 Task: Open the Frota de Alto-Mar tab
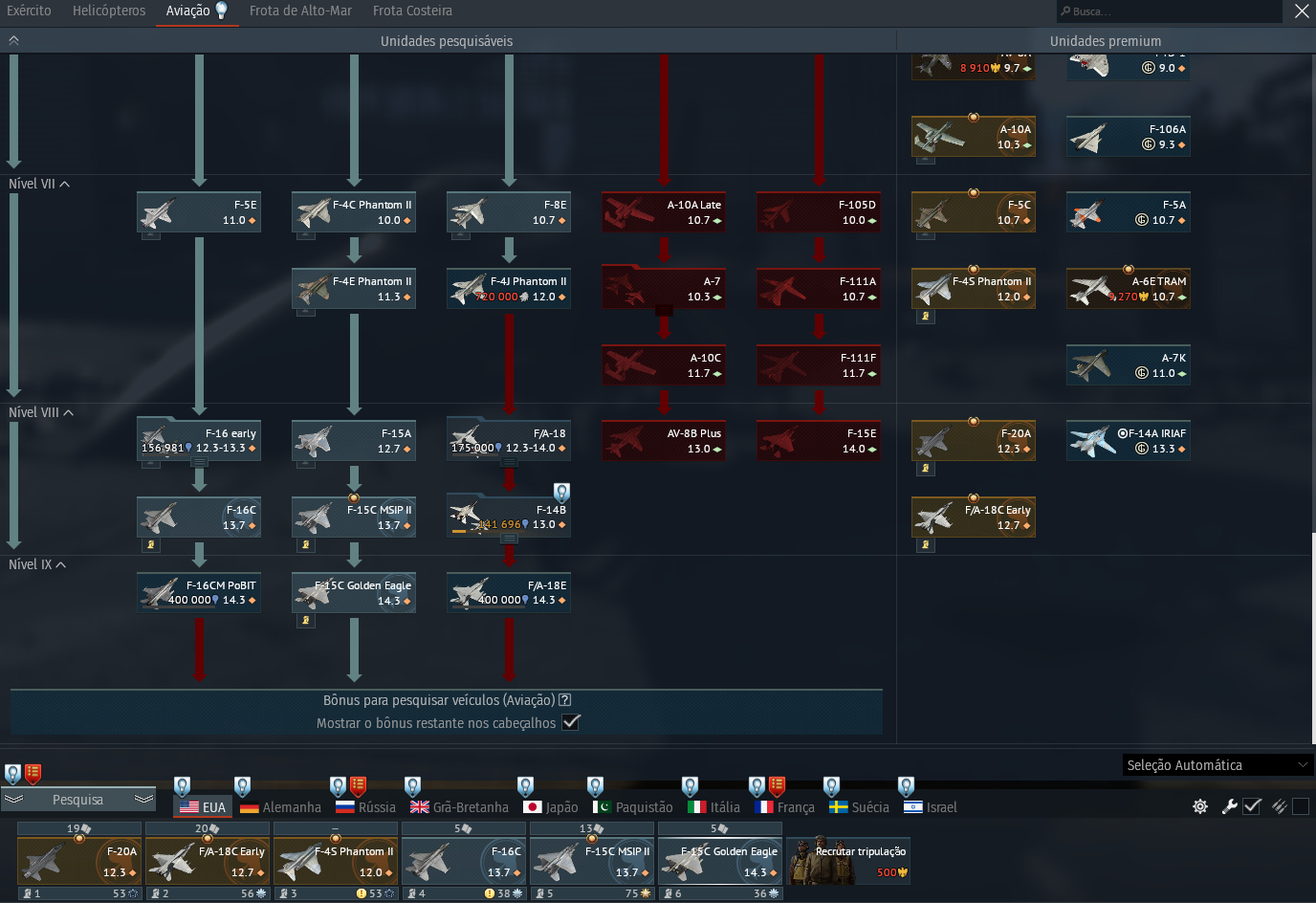pyautogui.click(x=300, y=11)
